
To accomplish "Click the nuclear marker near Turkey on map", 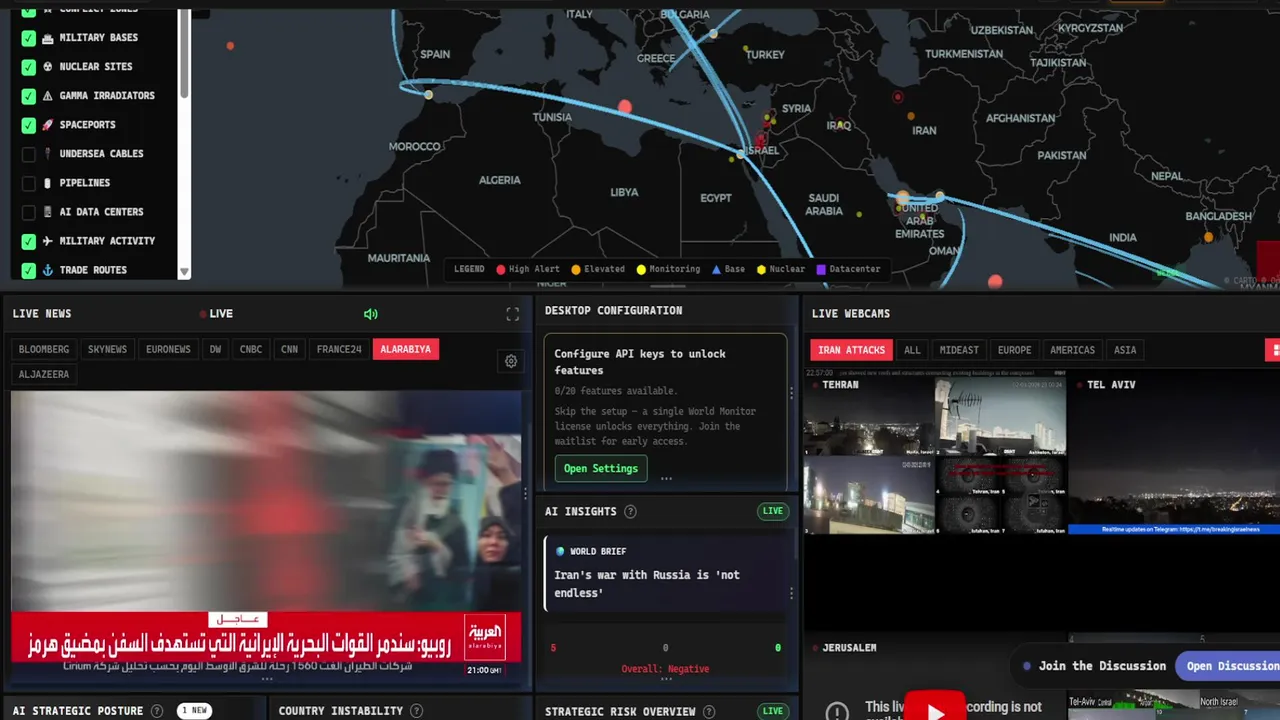I will (x=746, y=48).
